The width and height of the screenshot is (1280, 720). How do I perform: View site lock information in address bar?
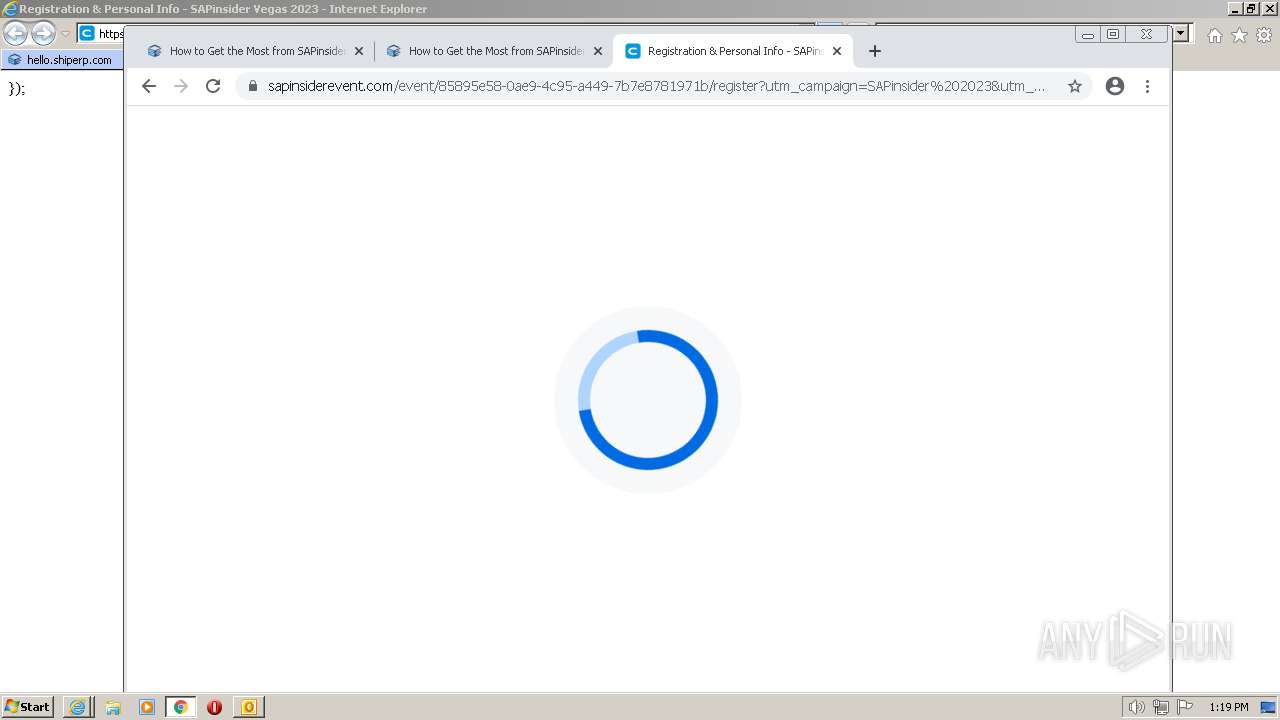point(252,86)
